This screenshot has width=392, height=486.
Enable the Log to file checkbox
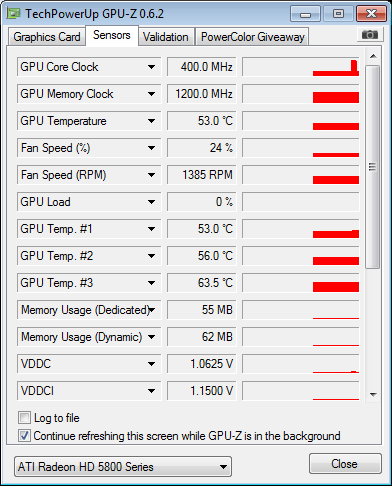tap(24, 418)
